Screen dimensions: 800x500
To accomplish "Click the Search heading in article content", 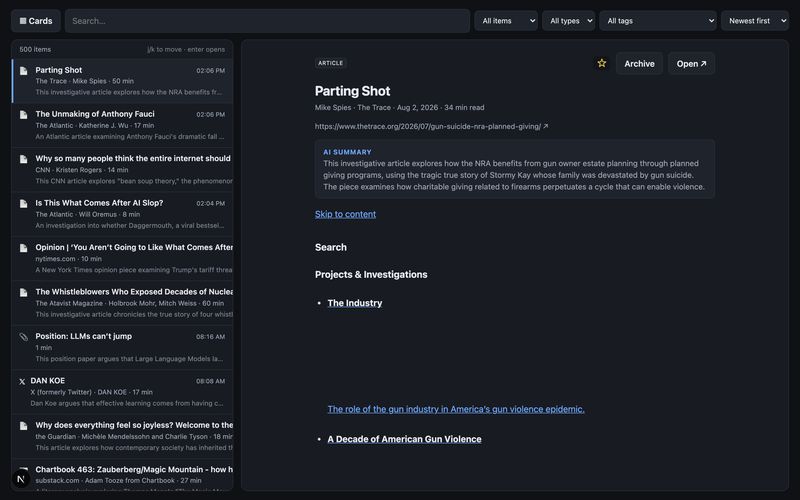I will pyautogui.click(x=331, y=247).
